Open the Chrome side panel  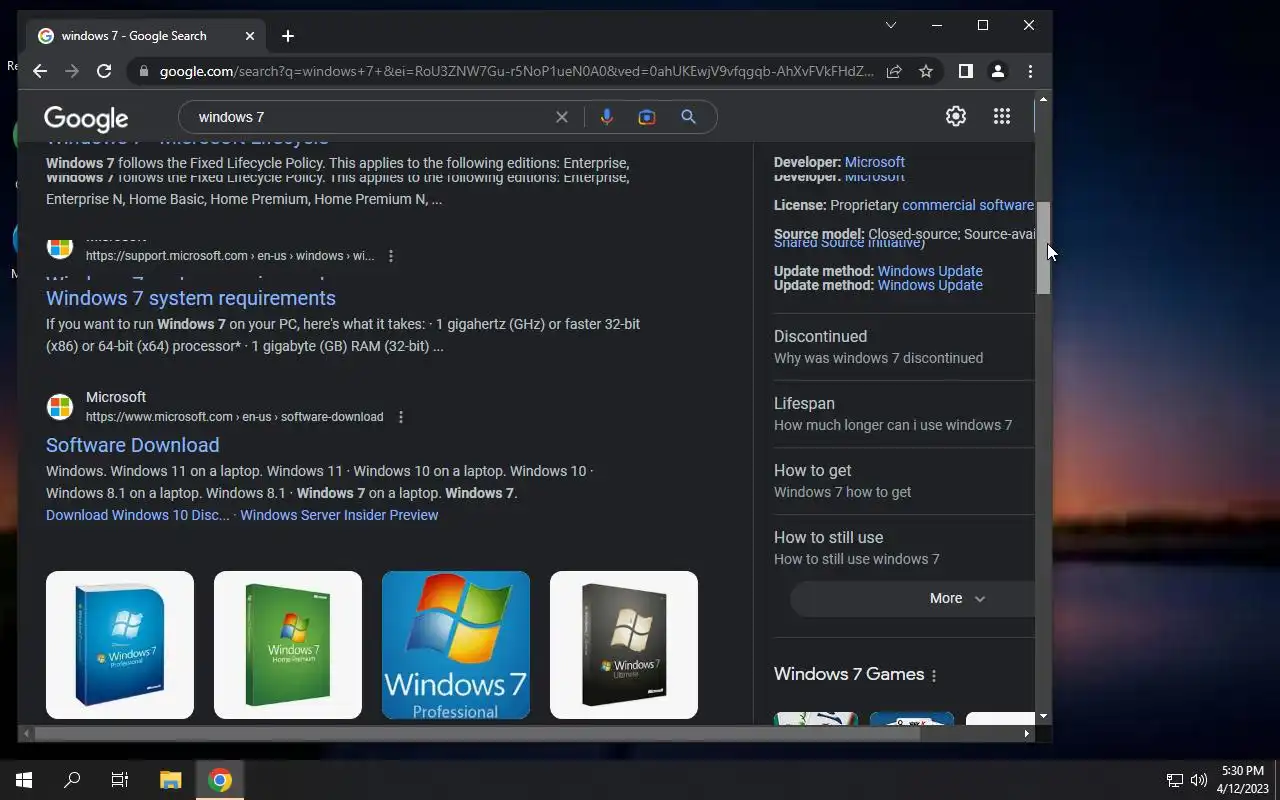[x=965, y=71]
